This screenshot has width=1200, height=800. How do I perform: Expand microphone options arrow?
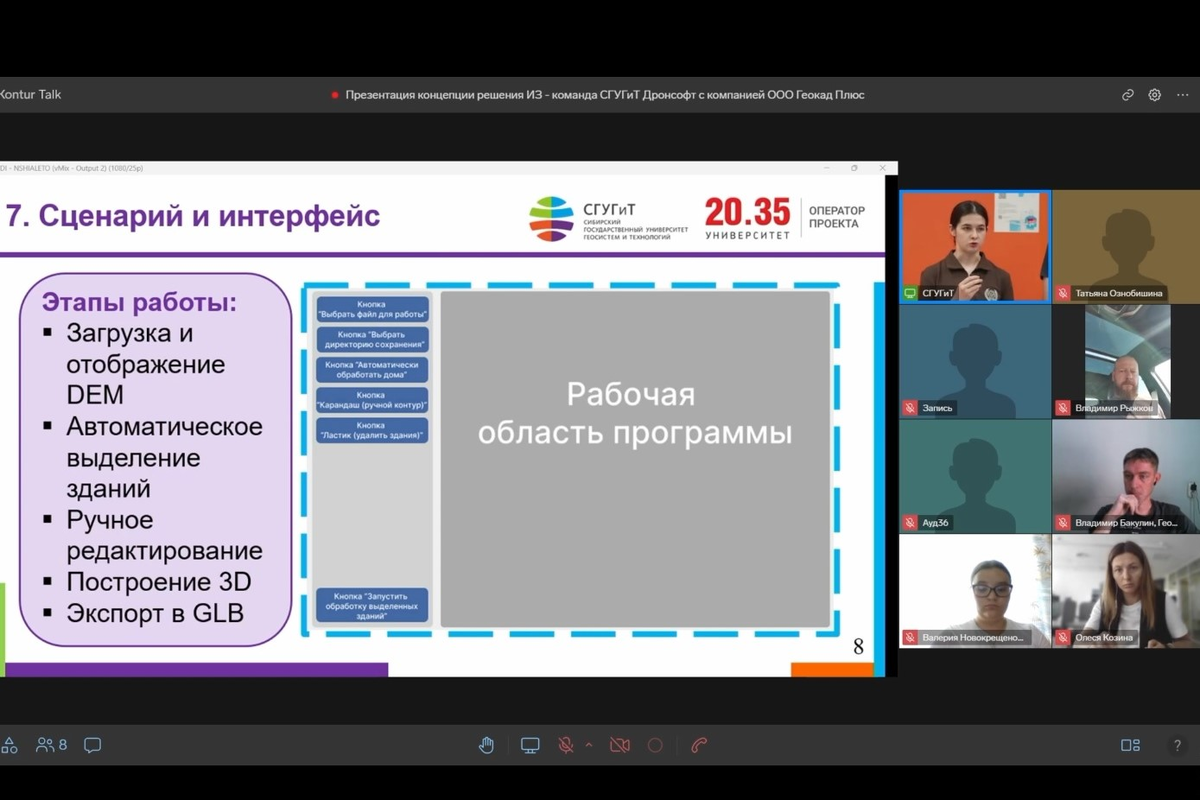tap(589, 745)
